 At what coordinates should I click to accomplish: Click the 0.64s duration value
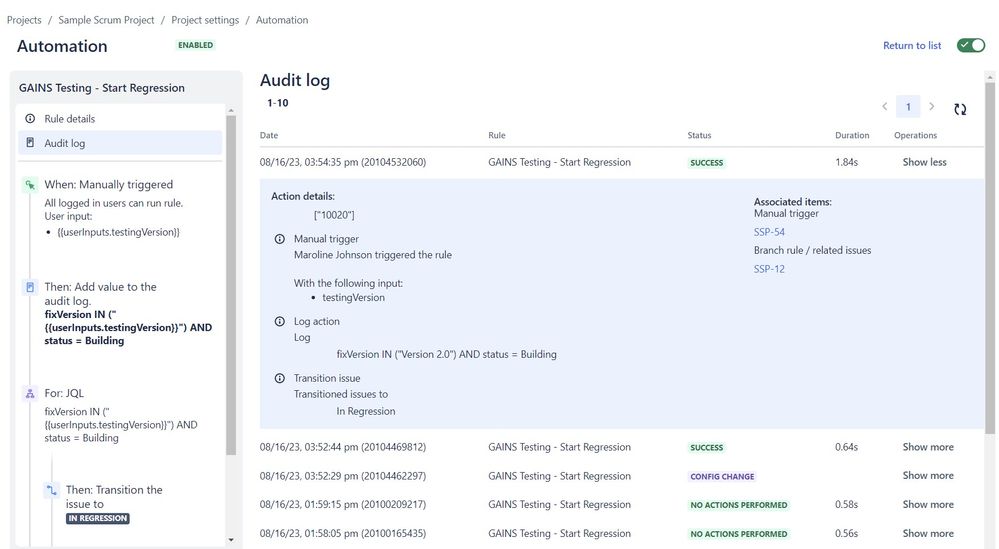pyautogui.click(x=846, y=447)
